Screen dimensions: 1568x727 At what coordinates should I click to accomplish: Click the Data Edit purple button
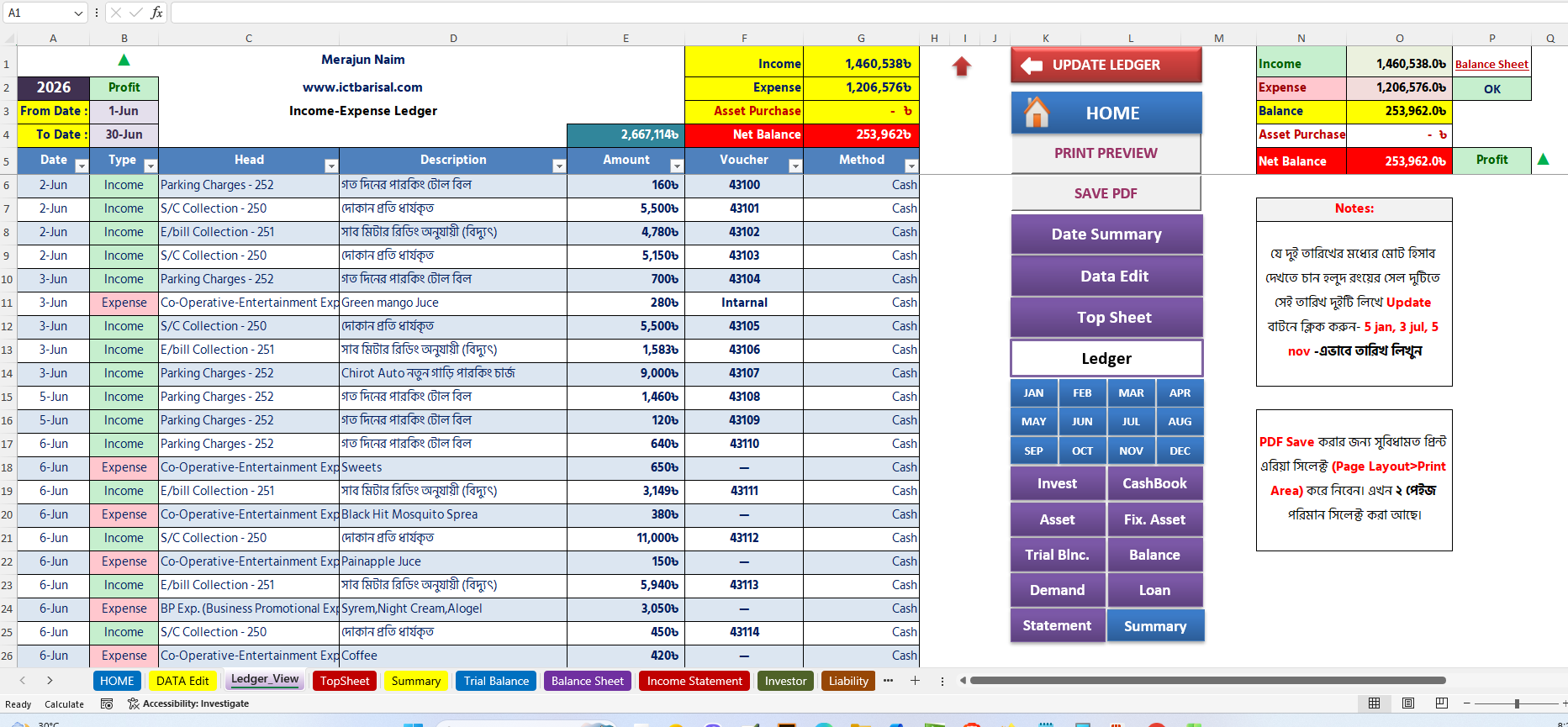tap(1106, 276)
